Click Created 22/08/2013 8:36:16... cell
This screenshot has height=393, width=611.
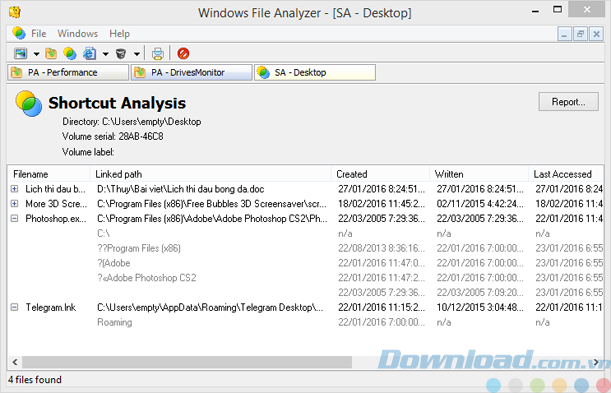(x=381, y=248)
